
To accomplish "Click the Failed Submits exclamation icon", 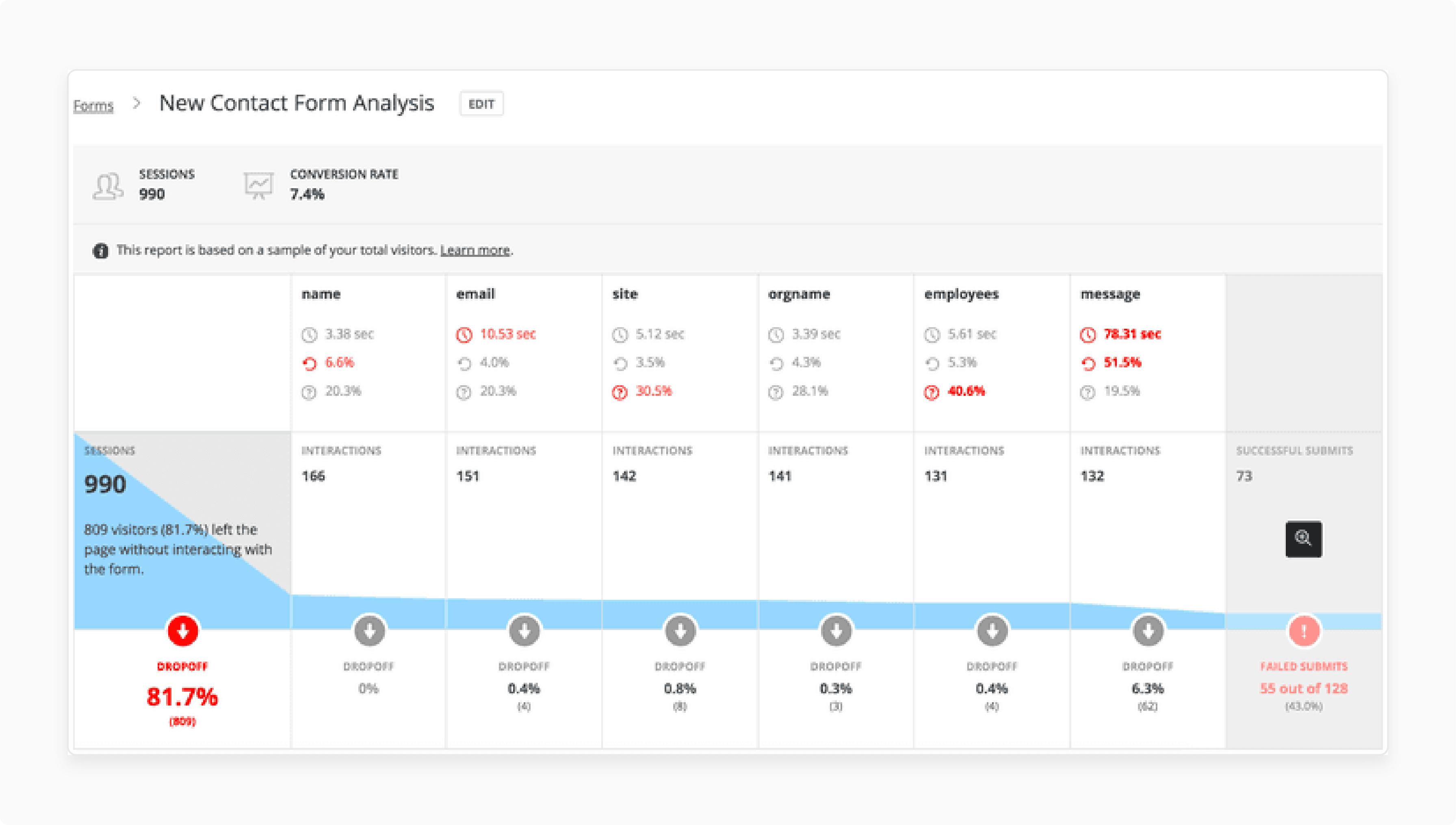I will click(x=1304, y=630).
